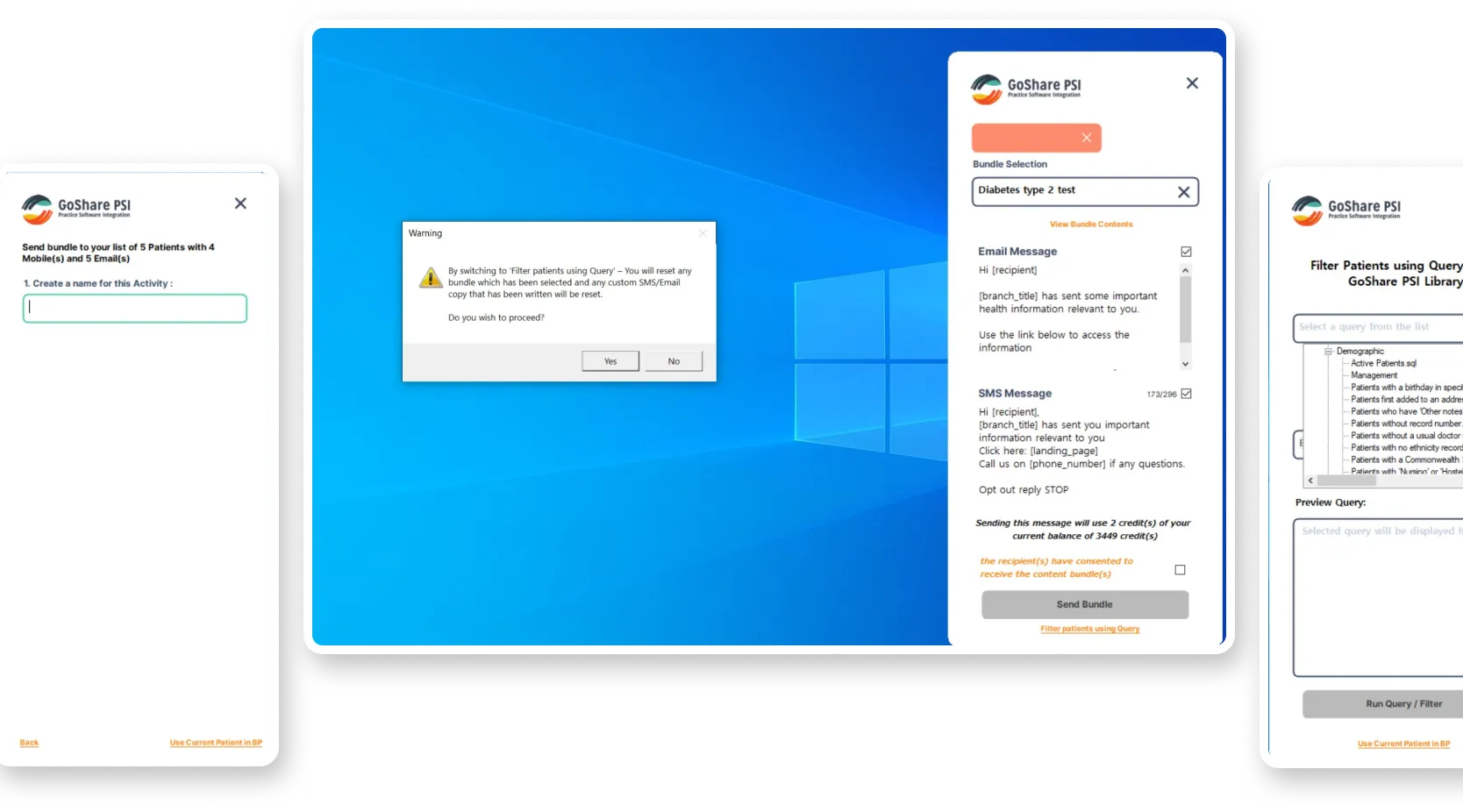Select 'Management' in the query tree
Image resolution: width=1463 pixels, height=812 pixels.
(1374, 375)
